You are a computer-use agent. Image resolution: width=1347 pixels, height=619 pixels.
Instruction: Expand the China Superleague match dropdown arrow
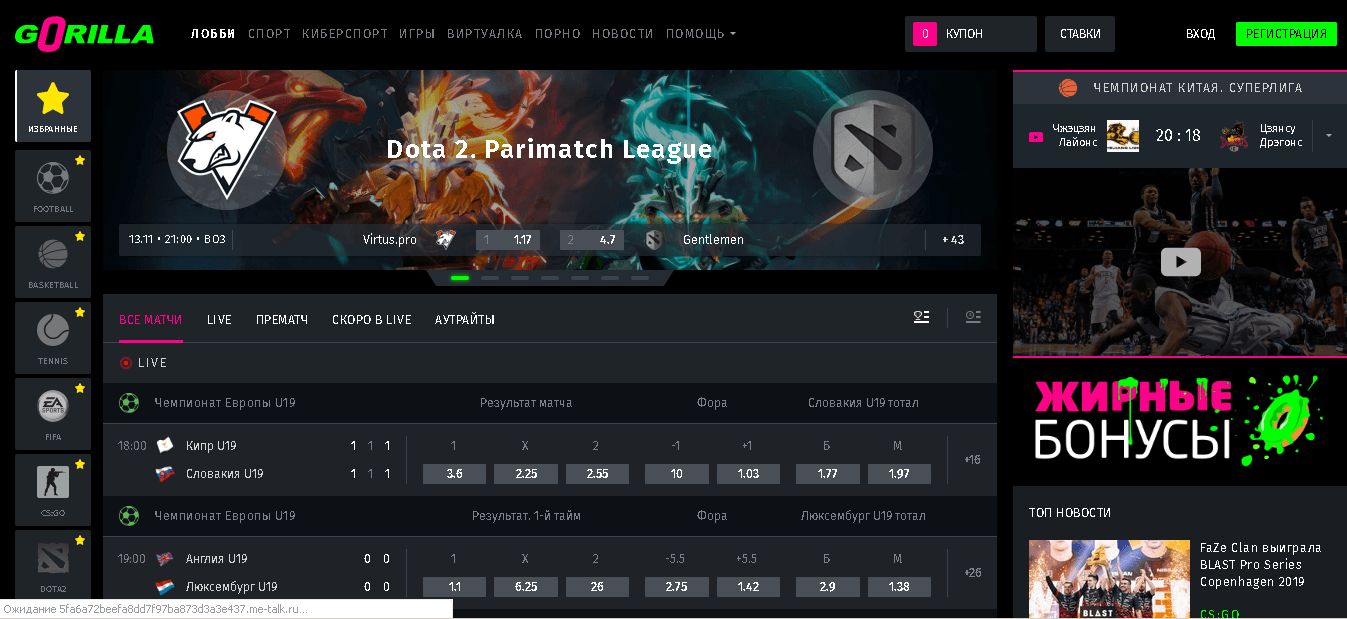(1329, 135)
